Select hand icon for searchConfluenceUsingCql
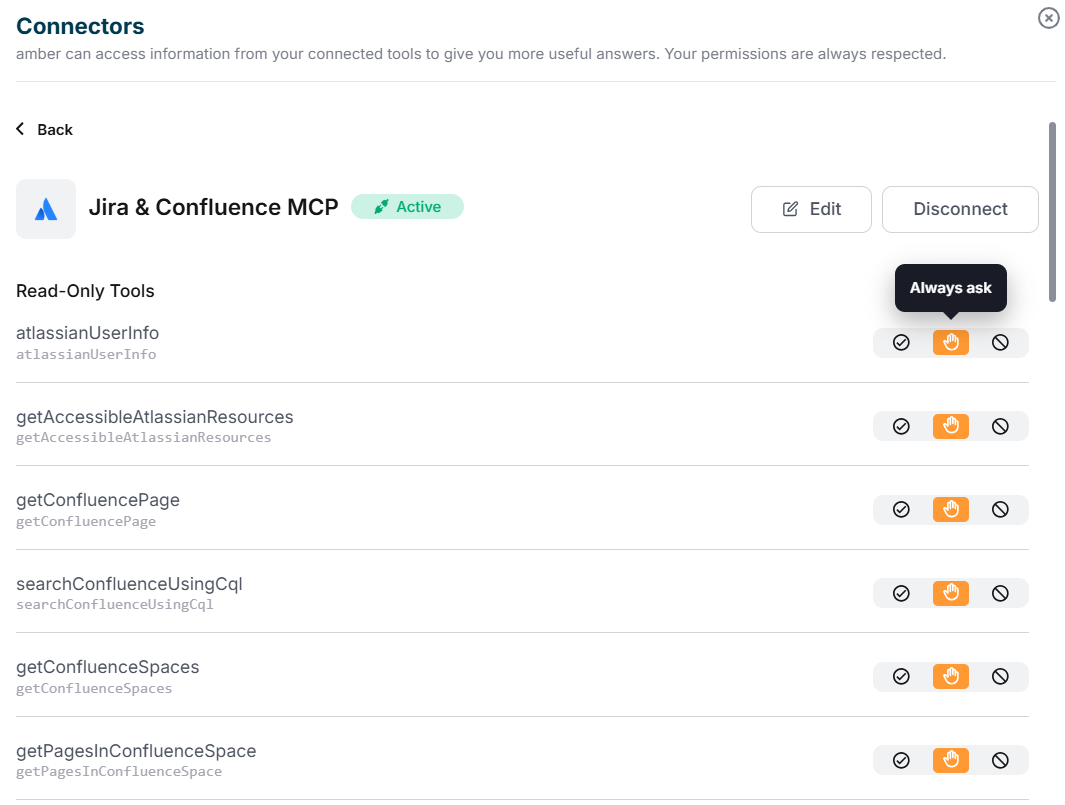This screenshot has width=1065, height=805. [x=950, y=593]
